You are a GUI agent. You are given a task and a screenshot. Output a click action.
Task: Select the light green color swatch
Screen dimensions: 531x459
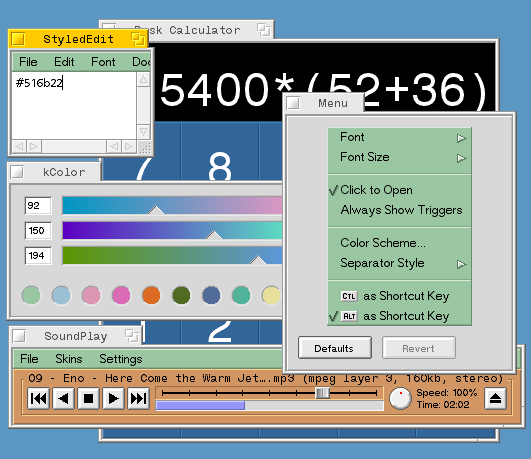31,295
